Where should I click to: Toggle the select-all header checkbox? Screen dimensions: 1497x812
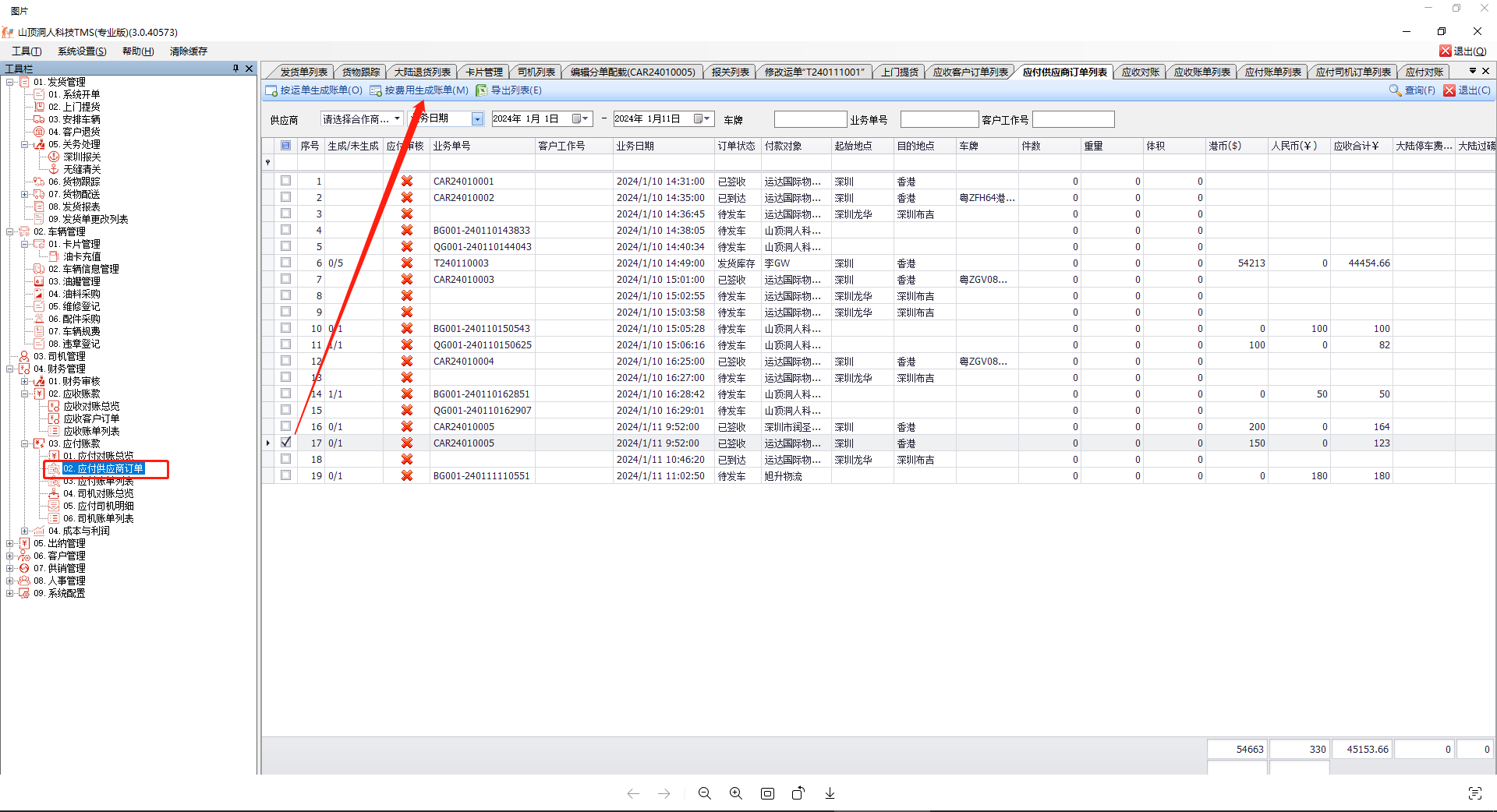pos(286,146)
